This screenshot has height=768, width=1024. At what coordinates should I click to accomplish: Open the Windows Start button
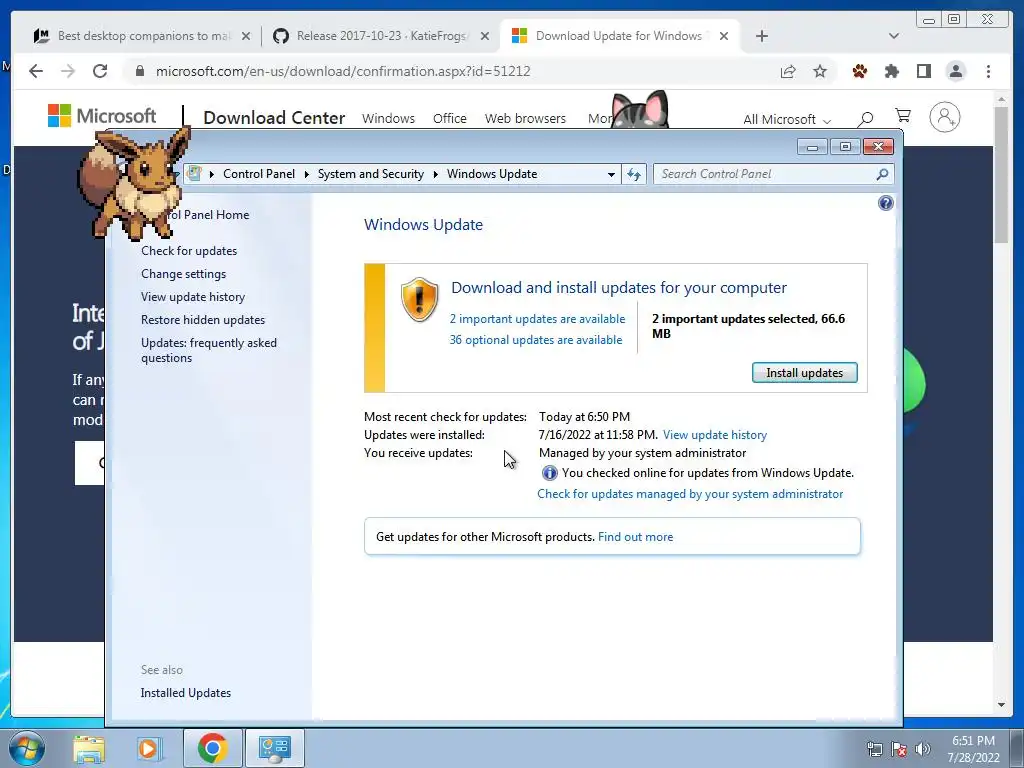[x=27, y=748]
